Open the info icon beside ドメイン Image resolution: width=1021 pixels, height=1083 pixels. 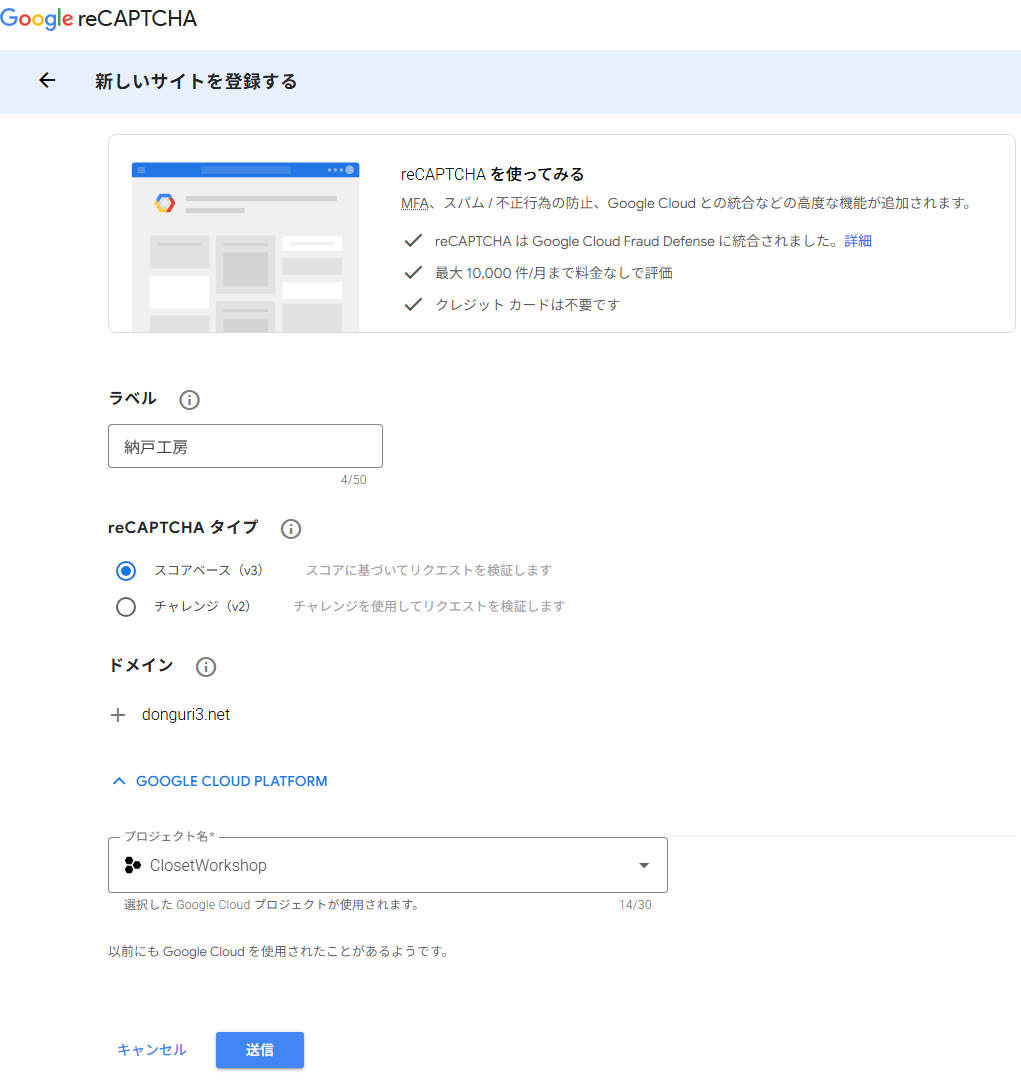pyautogui.click(x=206, y=667)
